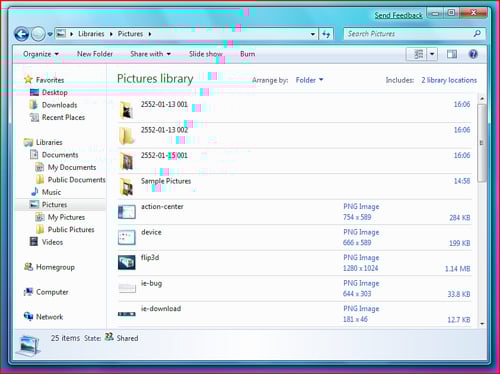Viewport: 500px width, 374px height.
Task: Select the Music library icon
Action: click(x=35, y=192)
